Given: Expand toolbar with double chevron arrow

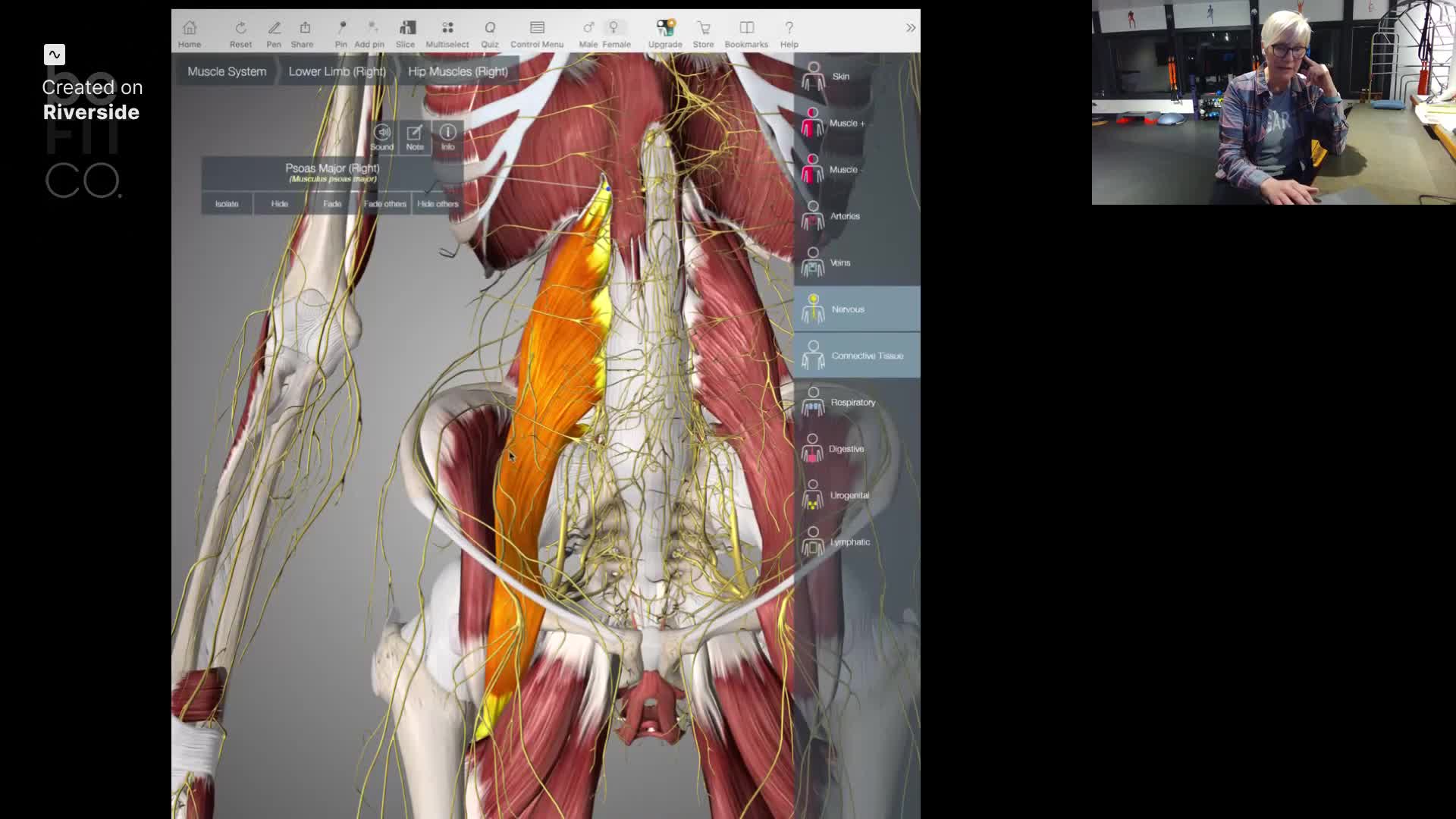Looking at the screenshot, I should (x=910, y=28).
